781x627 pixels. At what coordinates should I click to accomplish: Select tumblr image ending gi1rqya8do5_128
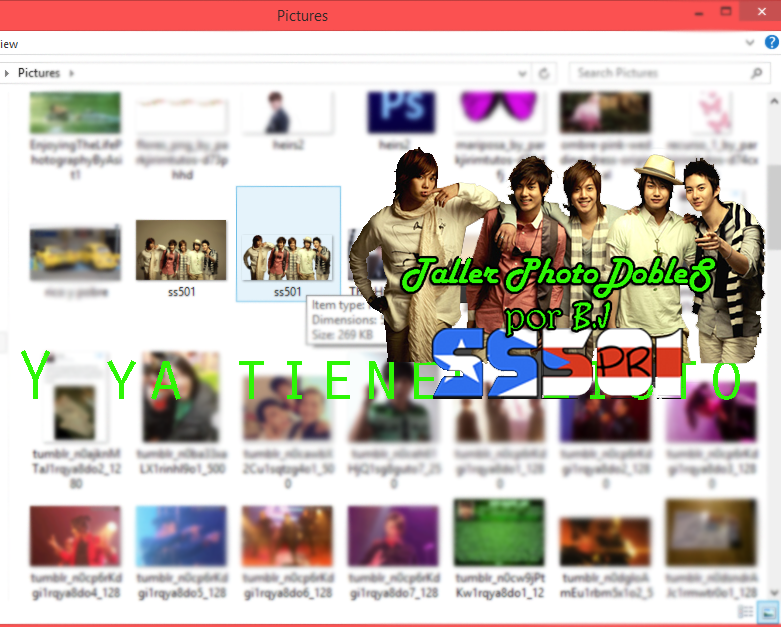181,552
